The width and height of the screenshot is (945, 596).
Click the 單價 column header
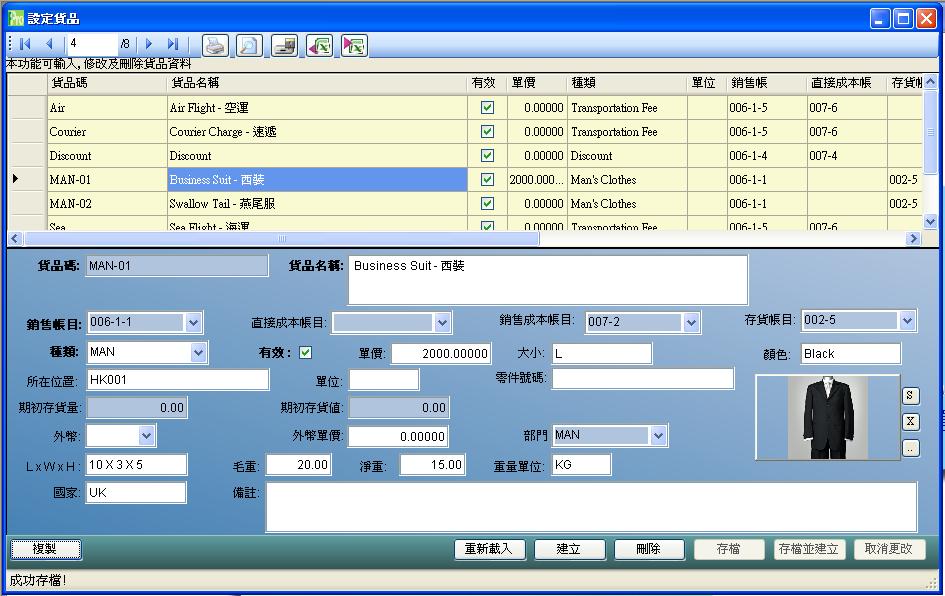(536, 84)
